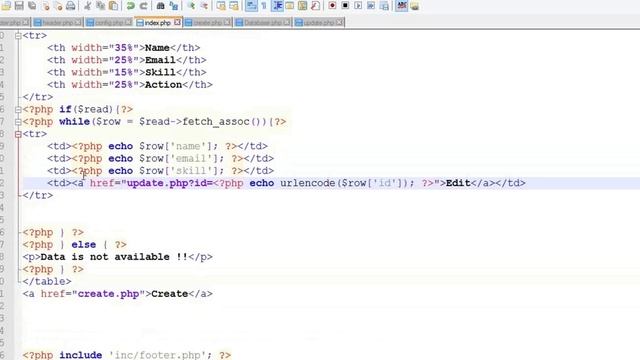Open the Replace dialog icon

[174, 6]
